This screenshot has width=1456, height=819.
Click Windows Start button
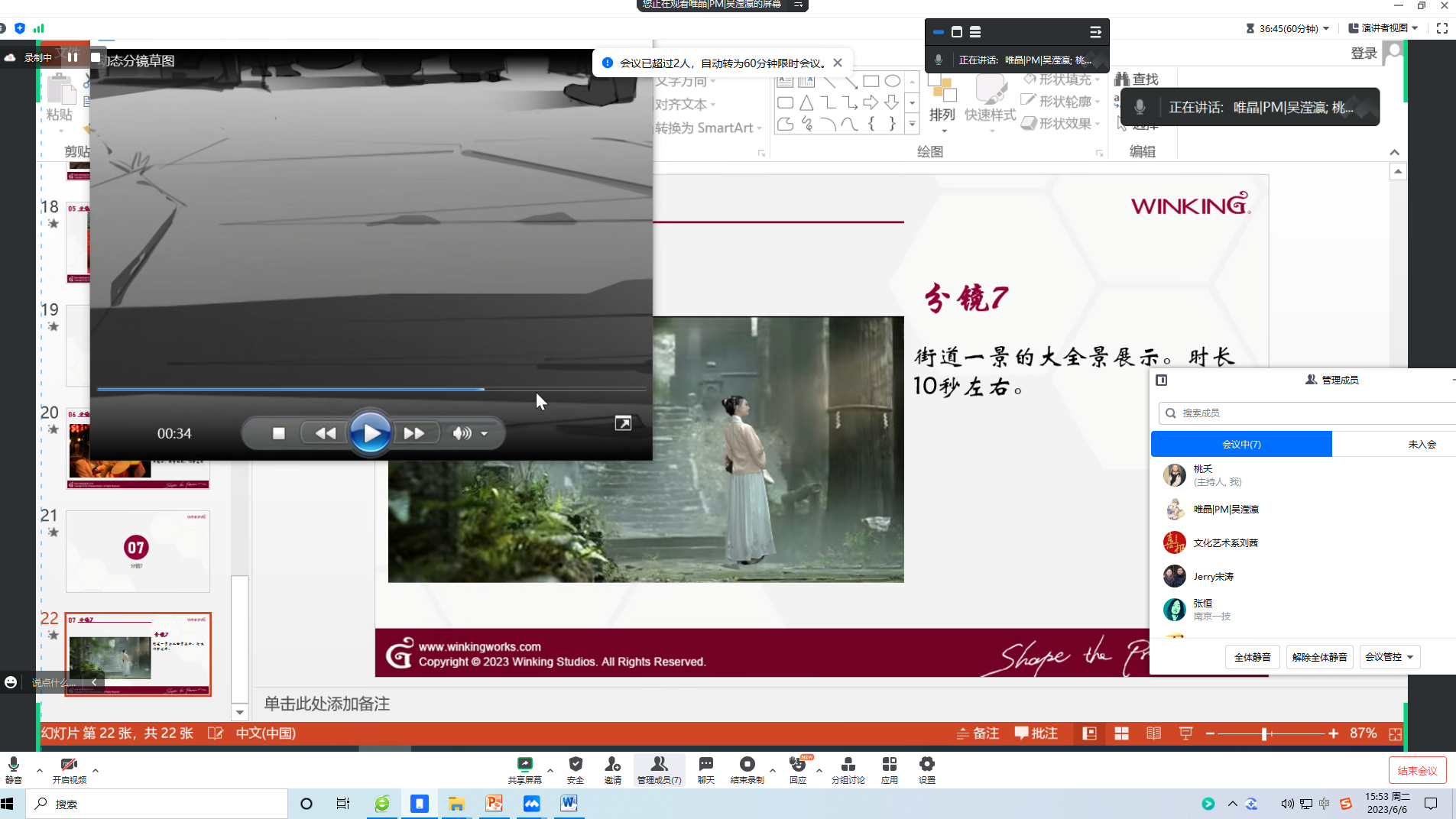pyautogui.click(x=8, y=804)
